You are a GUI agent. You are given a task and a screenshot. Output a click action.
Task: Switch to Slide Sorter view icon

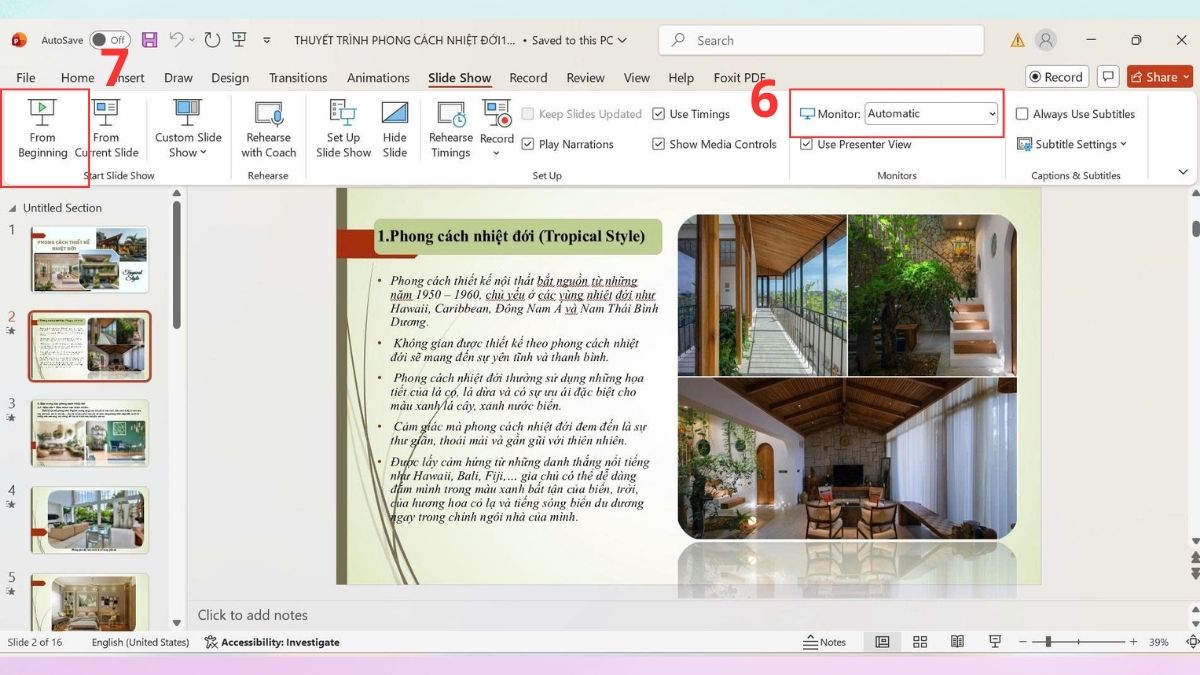pyautogui.click(x=920, y=642)
